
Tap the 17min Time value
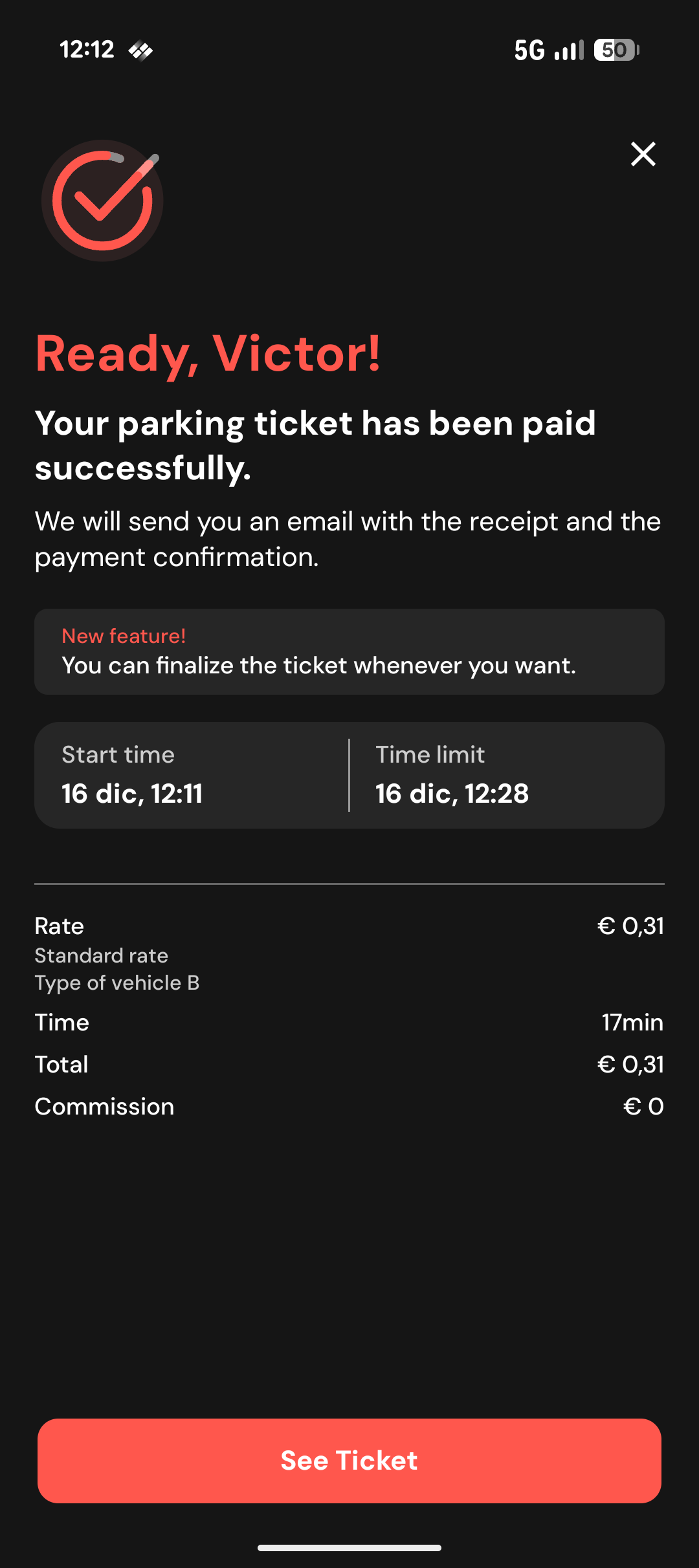click(632, 1022)
